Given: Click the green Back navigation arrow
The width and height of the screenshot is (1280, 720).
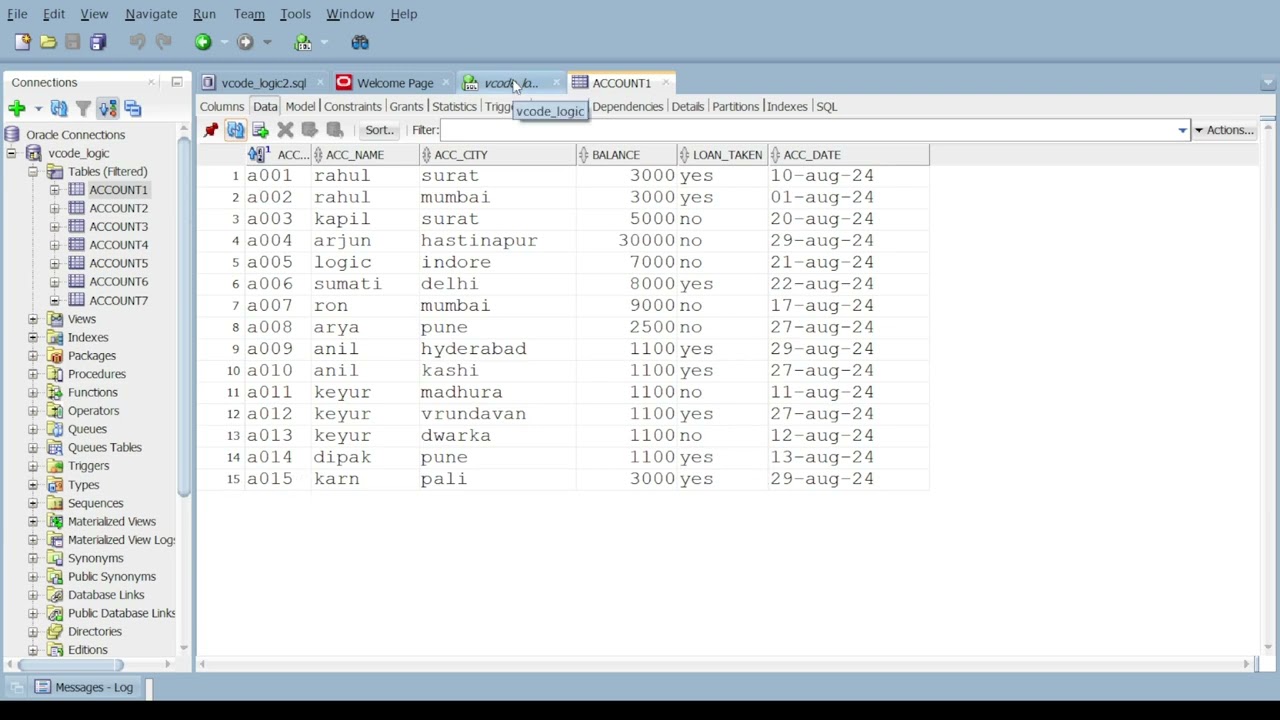Looking at the screenshot, I should point(203,42).
